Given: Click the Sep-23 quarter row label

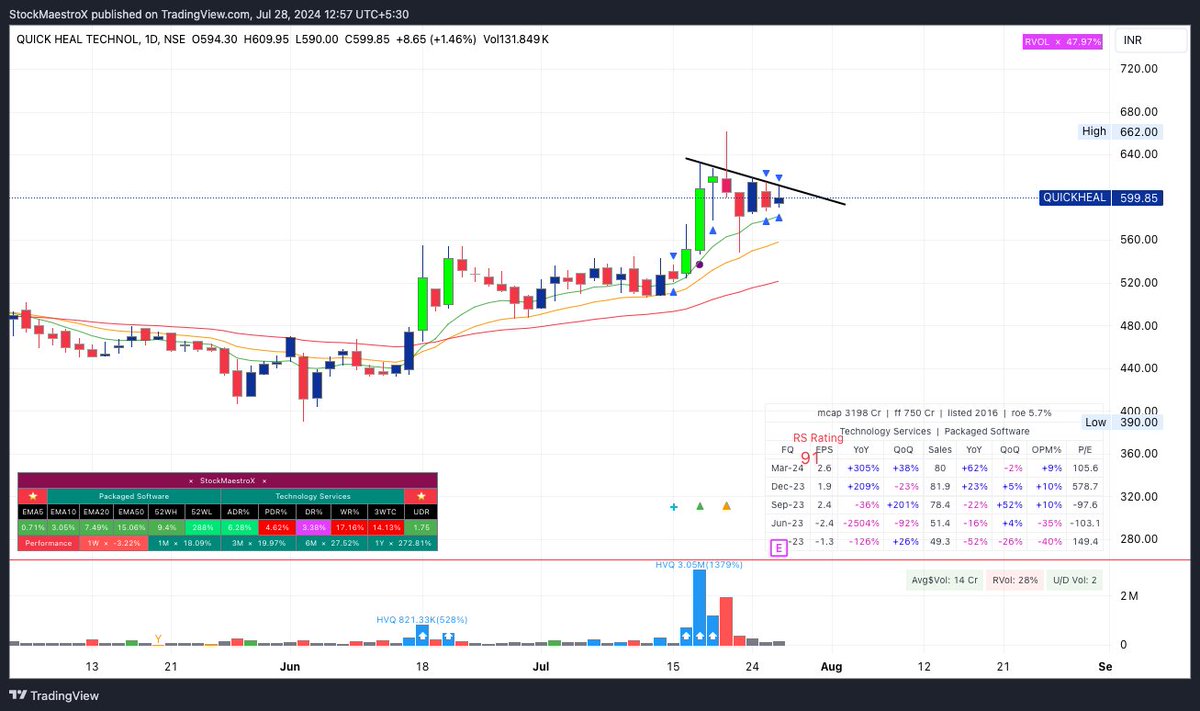Looking at the screenshot, I should click(788, 505).
